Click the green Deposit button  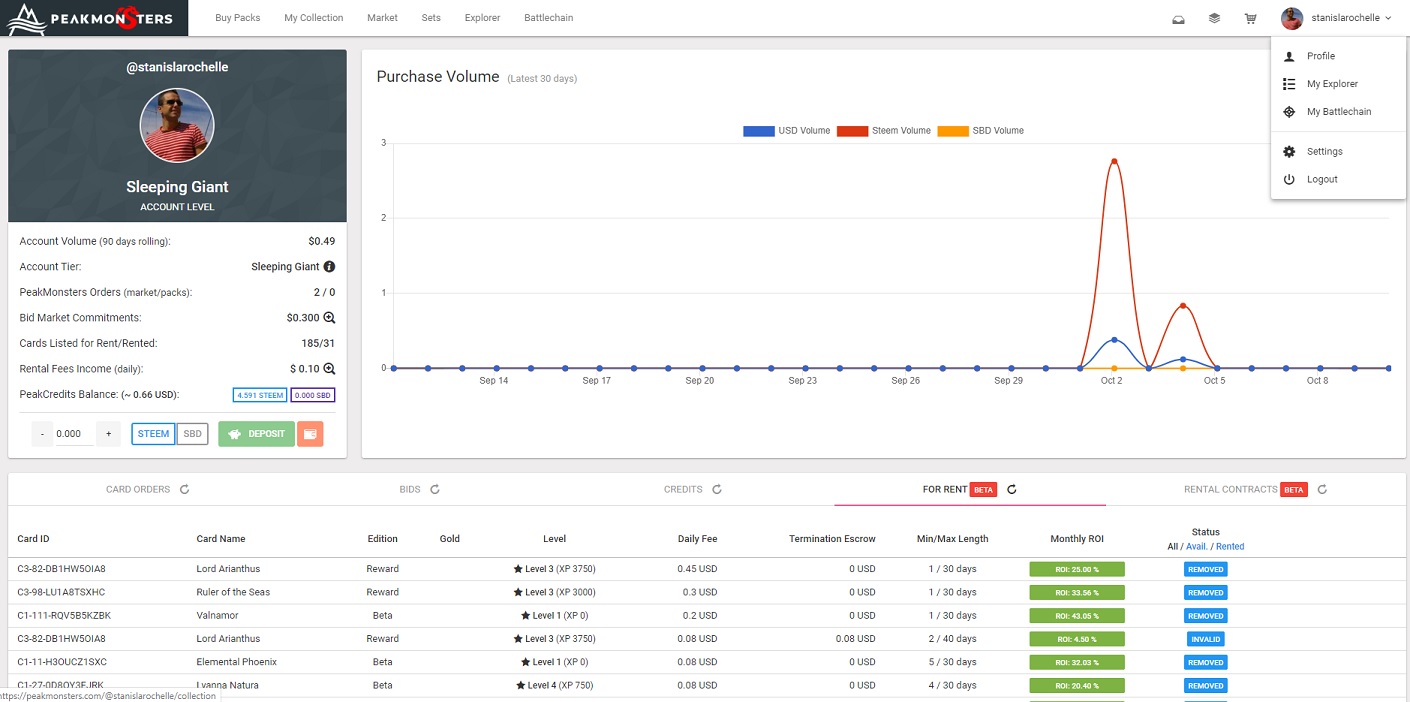(256, 434)
